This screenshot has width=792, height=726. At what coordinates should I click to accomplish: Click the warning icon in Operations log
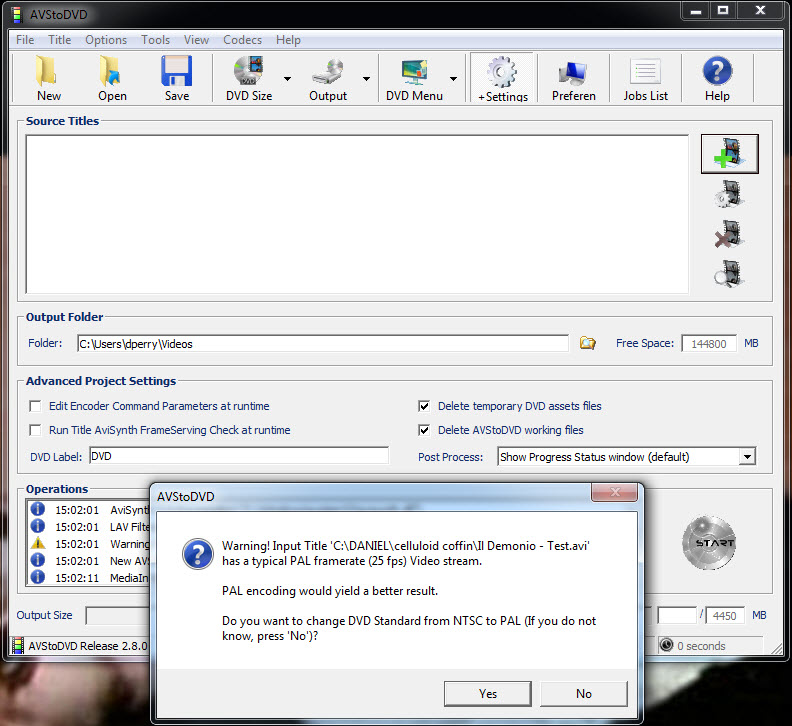[x=38, y=543]
